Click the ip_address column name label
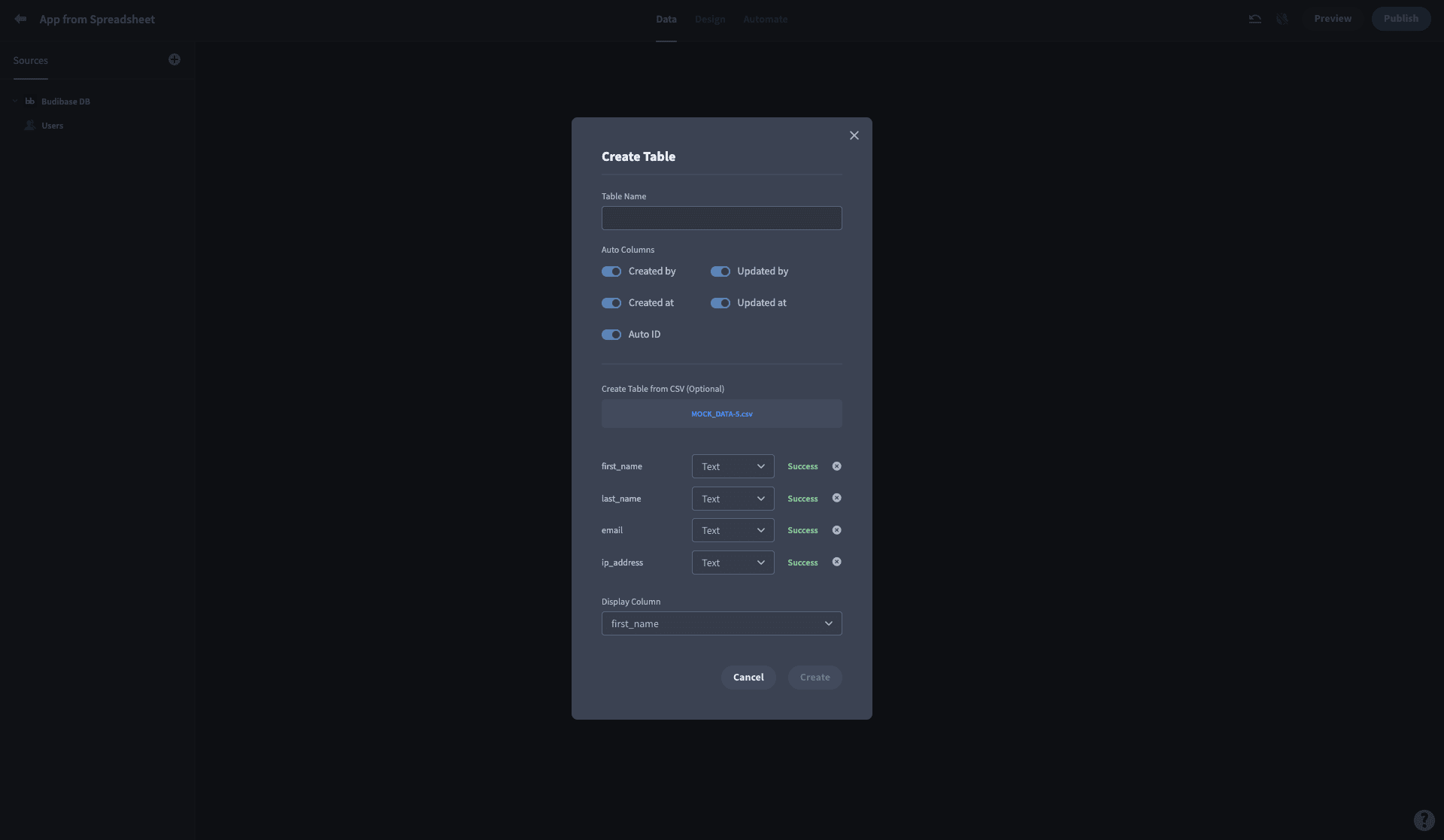1444x840 pixels. pos(622,563)
